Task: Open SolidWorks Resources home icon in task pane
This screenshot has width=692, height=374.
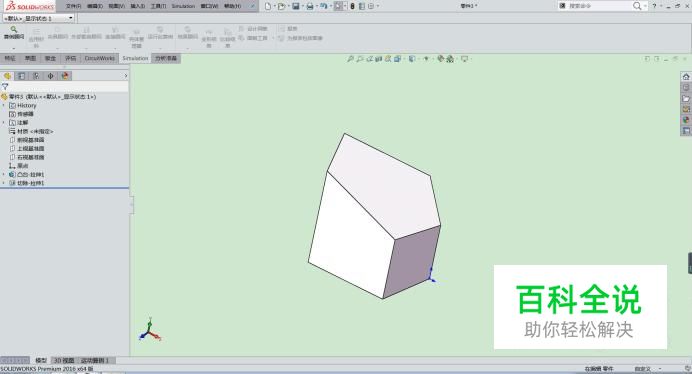Action: tap(686, 77)
